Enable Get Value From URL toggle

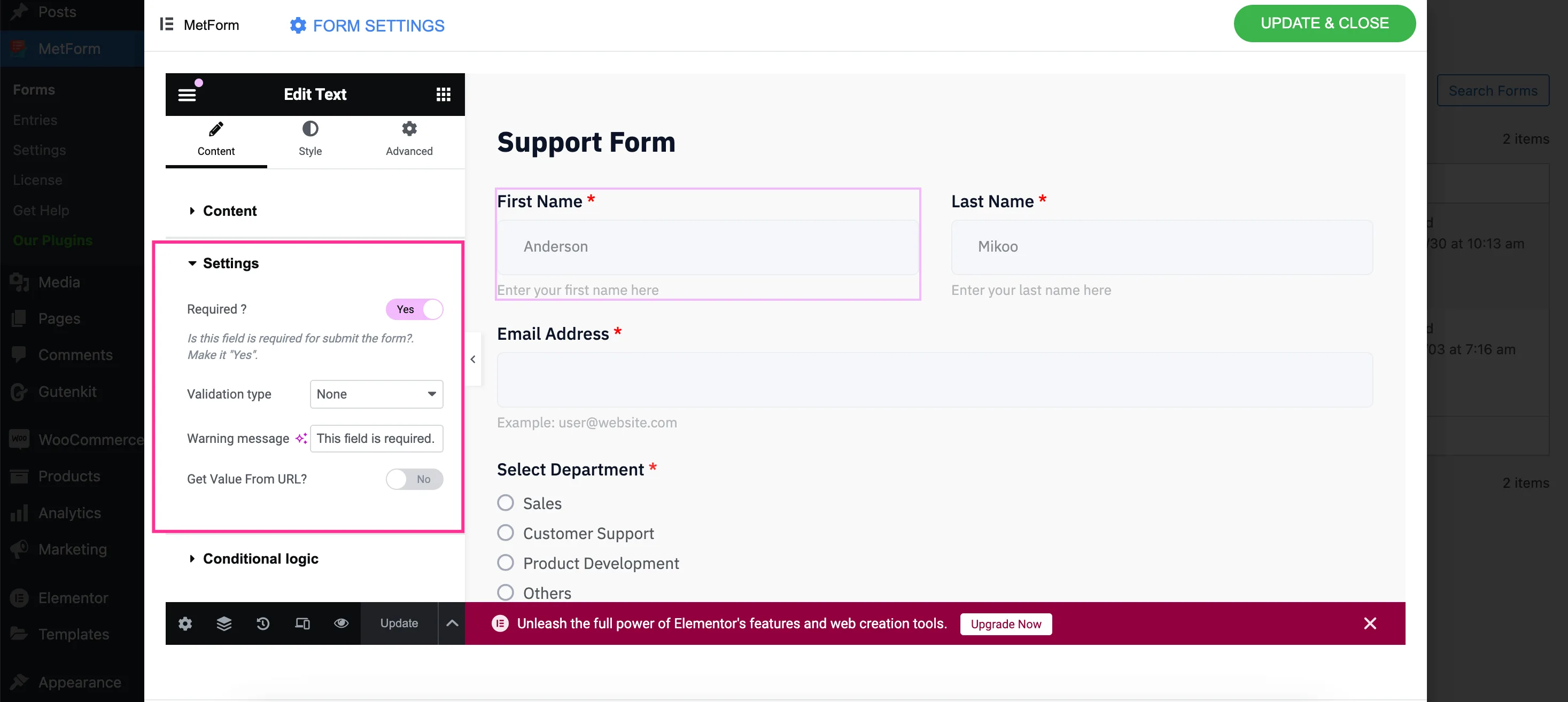click(415, 479)
